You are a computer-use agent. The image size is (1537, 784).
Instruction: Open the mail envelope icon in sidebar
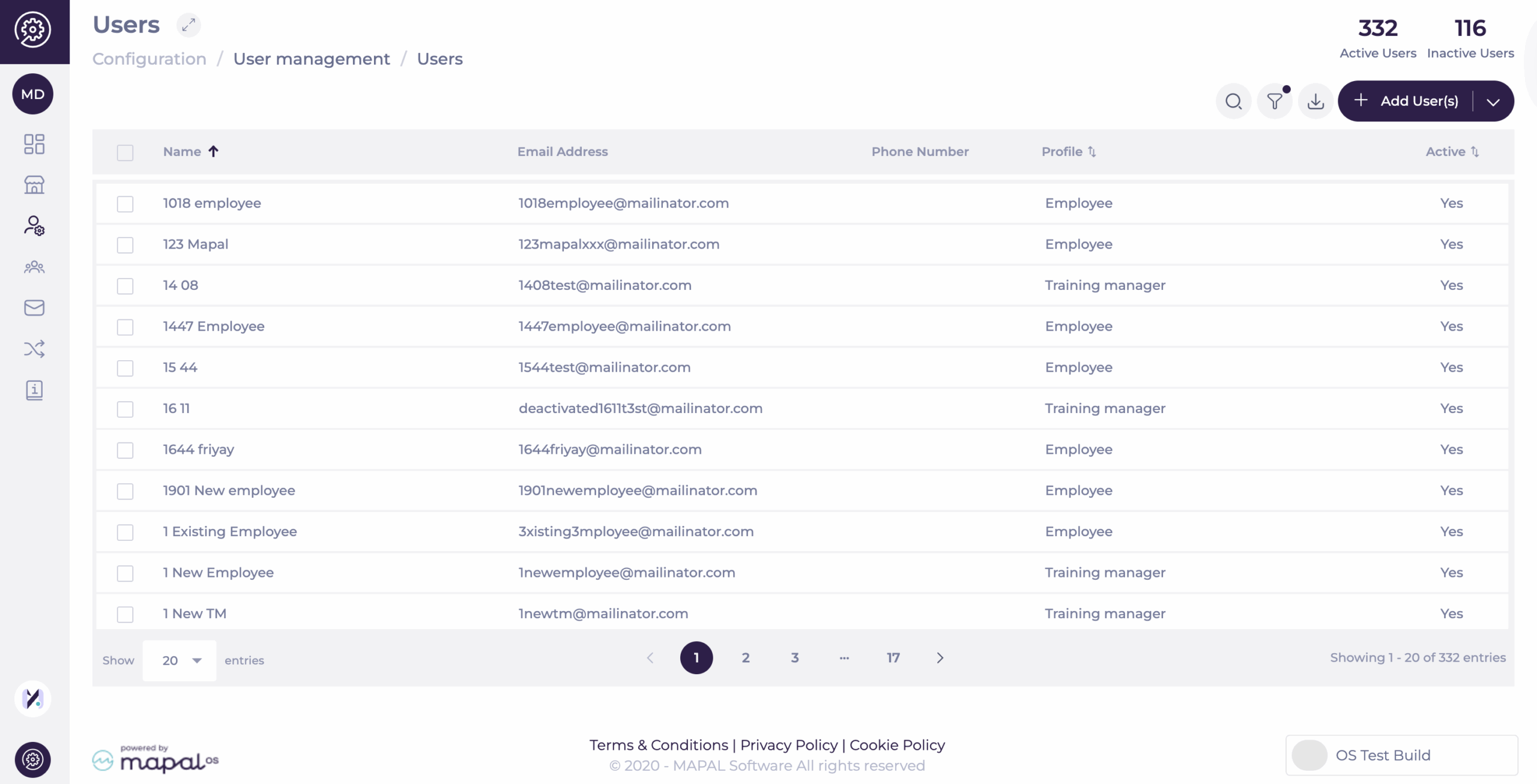34,308
